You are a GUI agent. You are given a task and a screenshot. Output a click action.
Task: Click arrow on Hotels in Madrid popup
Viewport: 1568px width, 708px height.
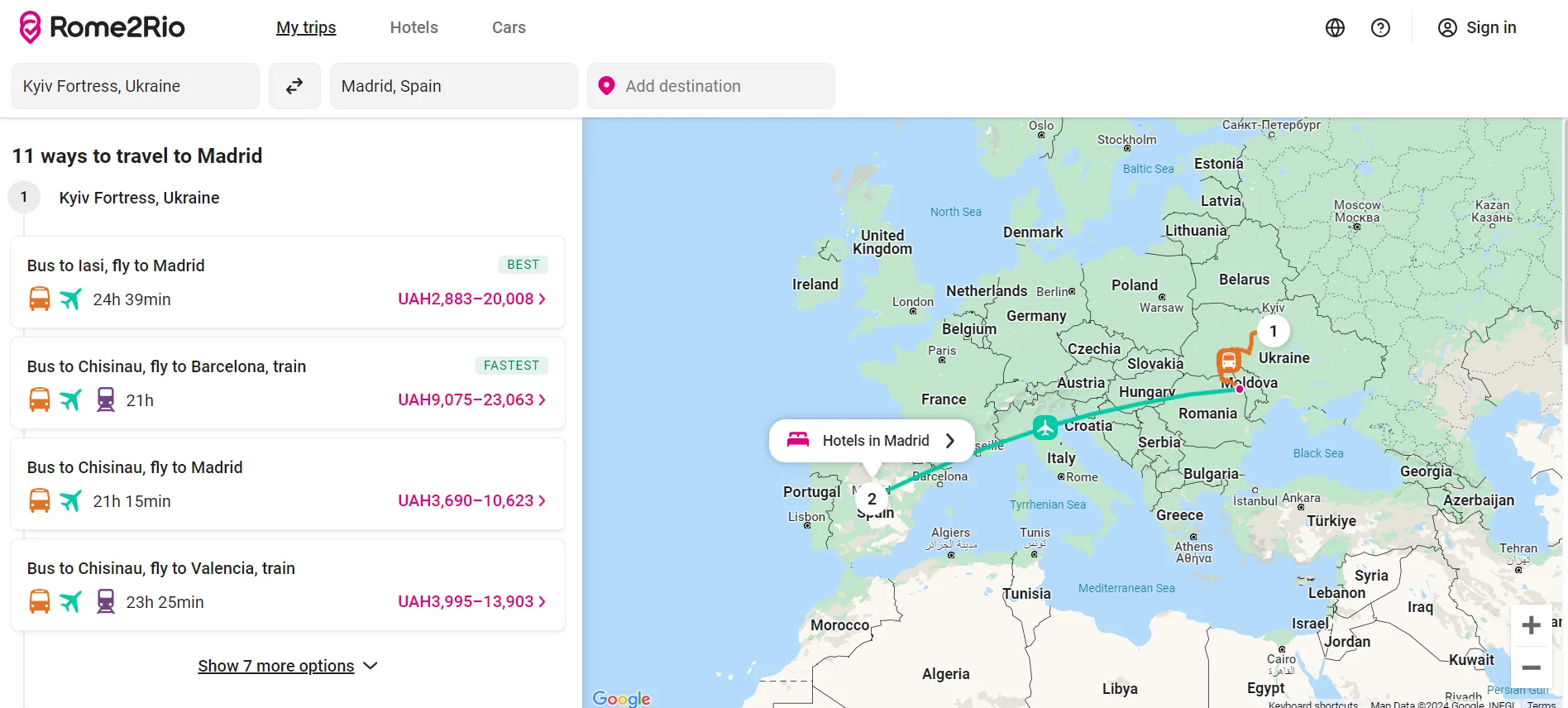[950, 441]
